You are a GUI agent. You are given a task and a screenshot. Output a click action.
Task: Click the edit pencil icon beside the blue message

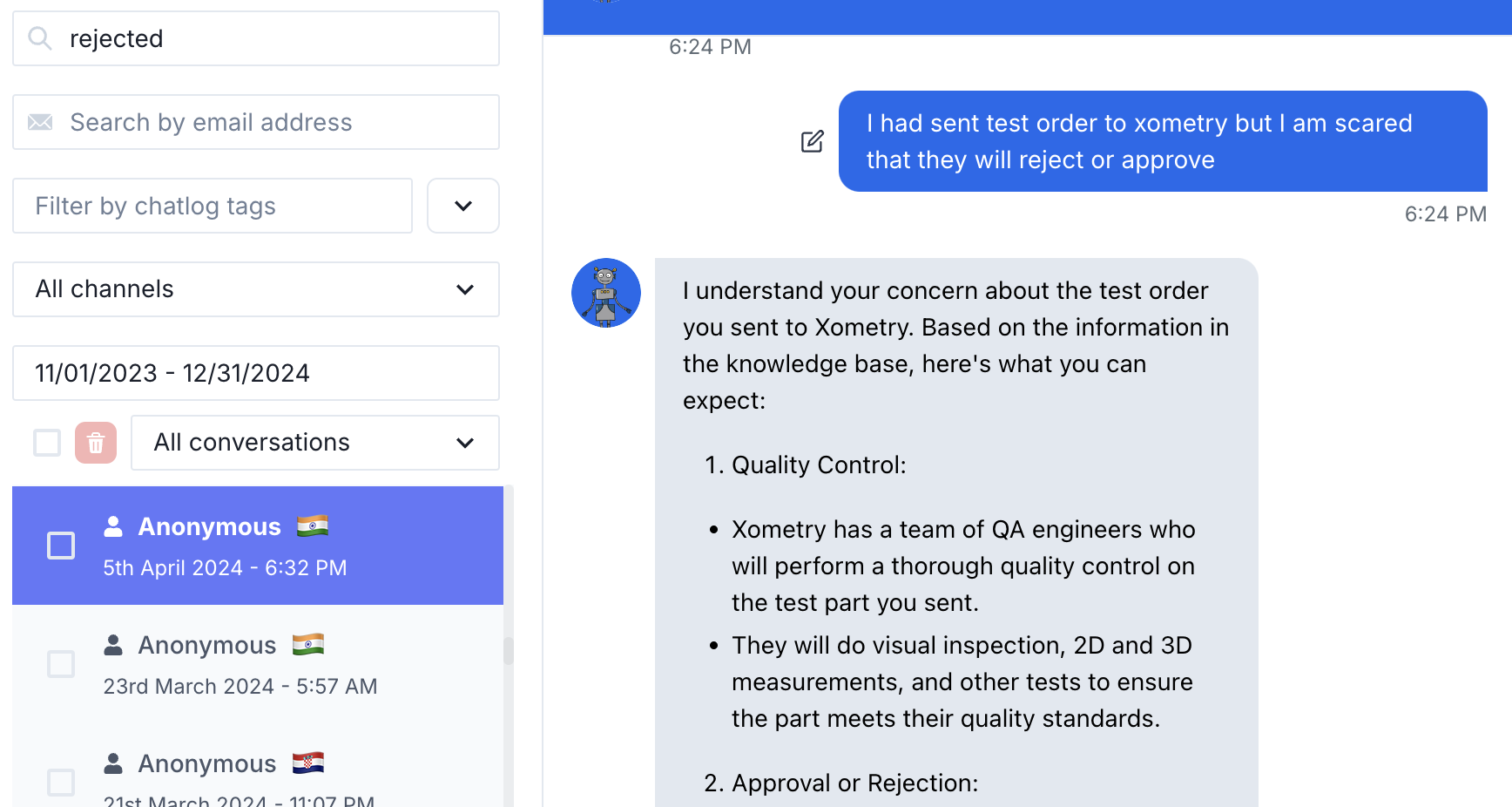coord(812,141)
